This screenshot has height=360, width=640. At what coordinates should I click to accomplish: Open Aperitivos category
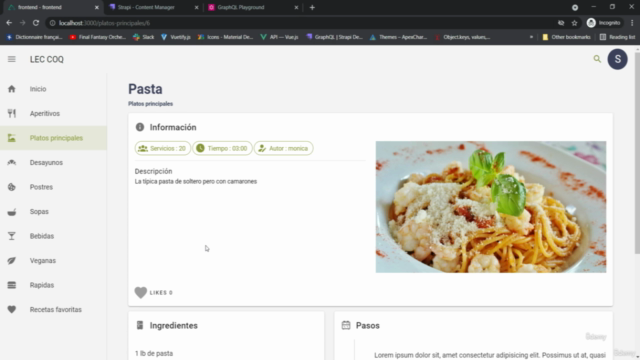pyautogui.click(x=45, y=113)
